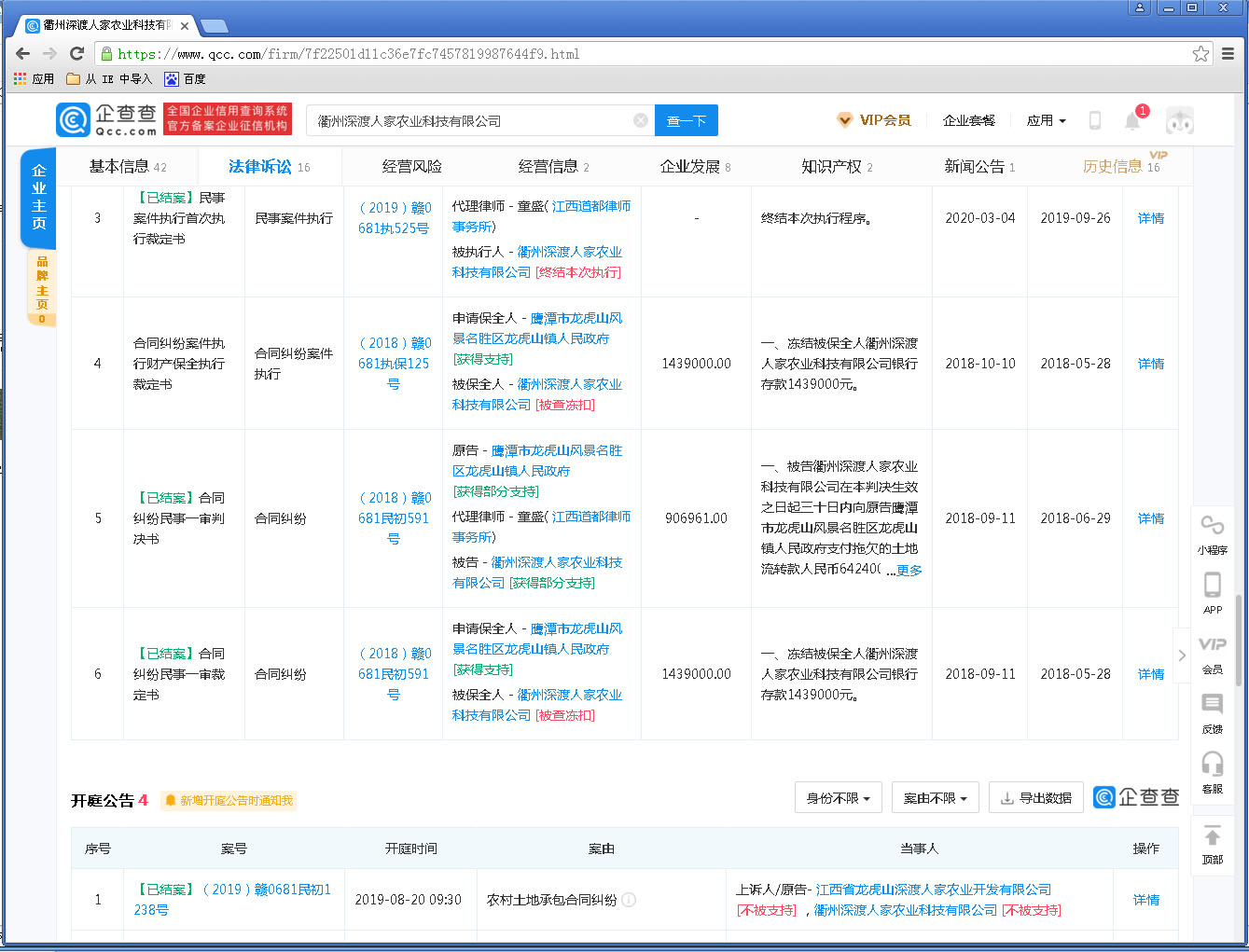The height and width of the screenshot is (952, 1249).
Task: Click the browser forward arrow
Action: point(50,53)
